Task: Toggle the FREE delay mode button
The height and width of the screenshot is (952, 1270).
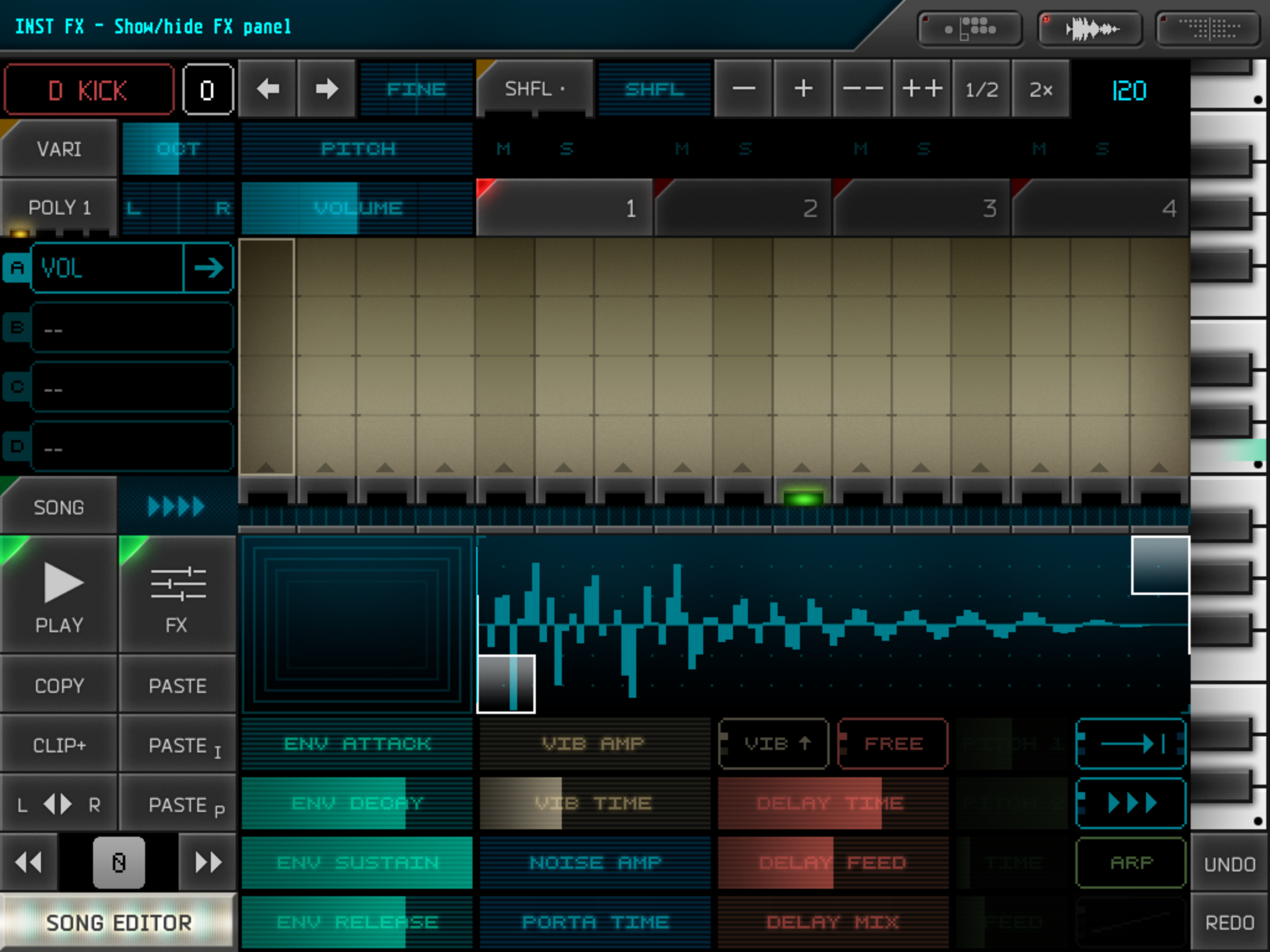Action: (893, 743)
